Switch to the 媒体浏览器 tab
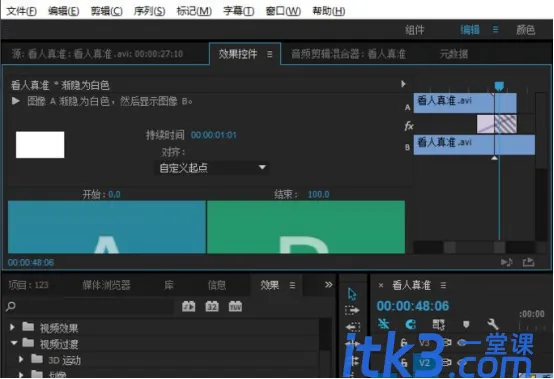 click(106, 285)
